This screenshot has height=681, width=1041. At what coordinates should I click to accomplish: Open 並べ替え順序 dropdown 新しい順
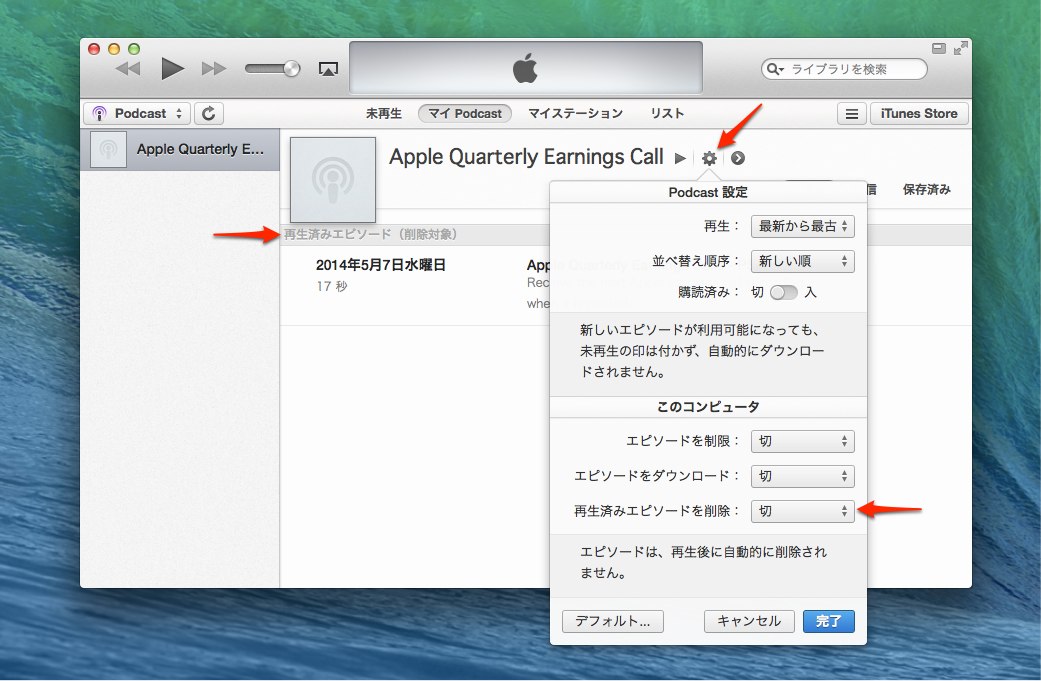802,262
